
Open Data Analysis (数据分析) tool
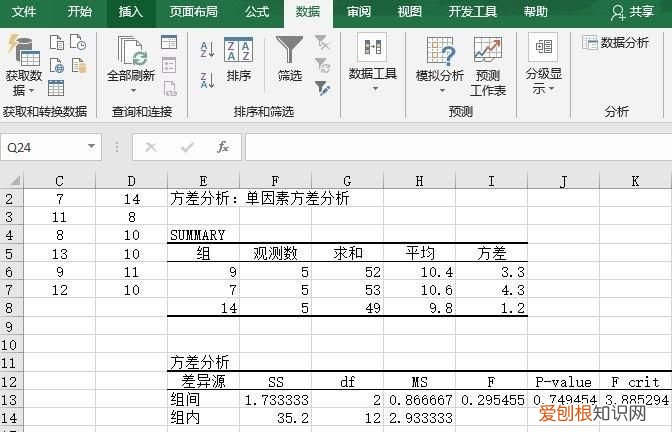615,42
